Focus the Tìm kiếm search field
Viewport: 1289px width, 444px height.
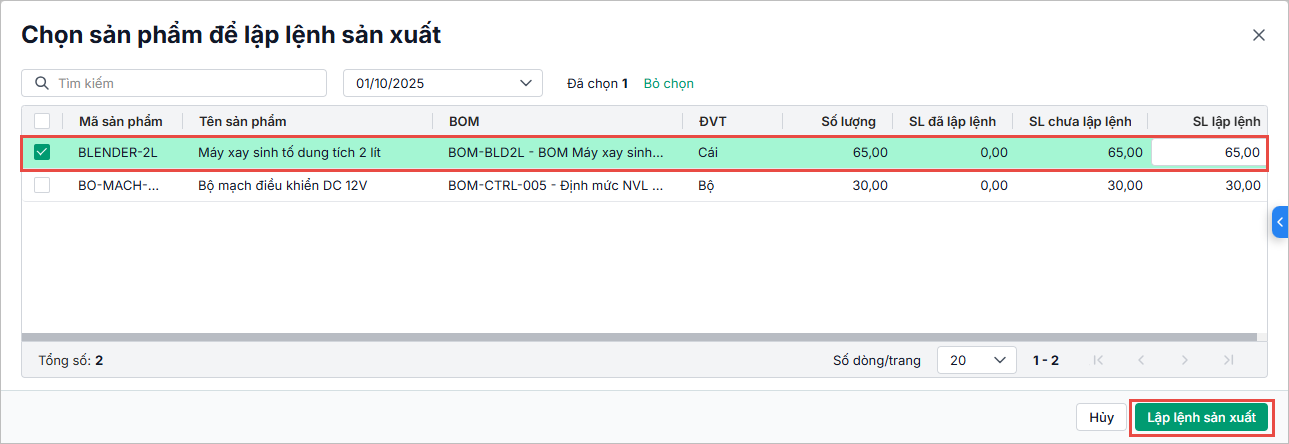185,83
